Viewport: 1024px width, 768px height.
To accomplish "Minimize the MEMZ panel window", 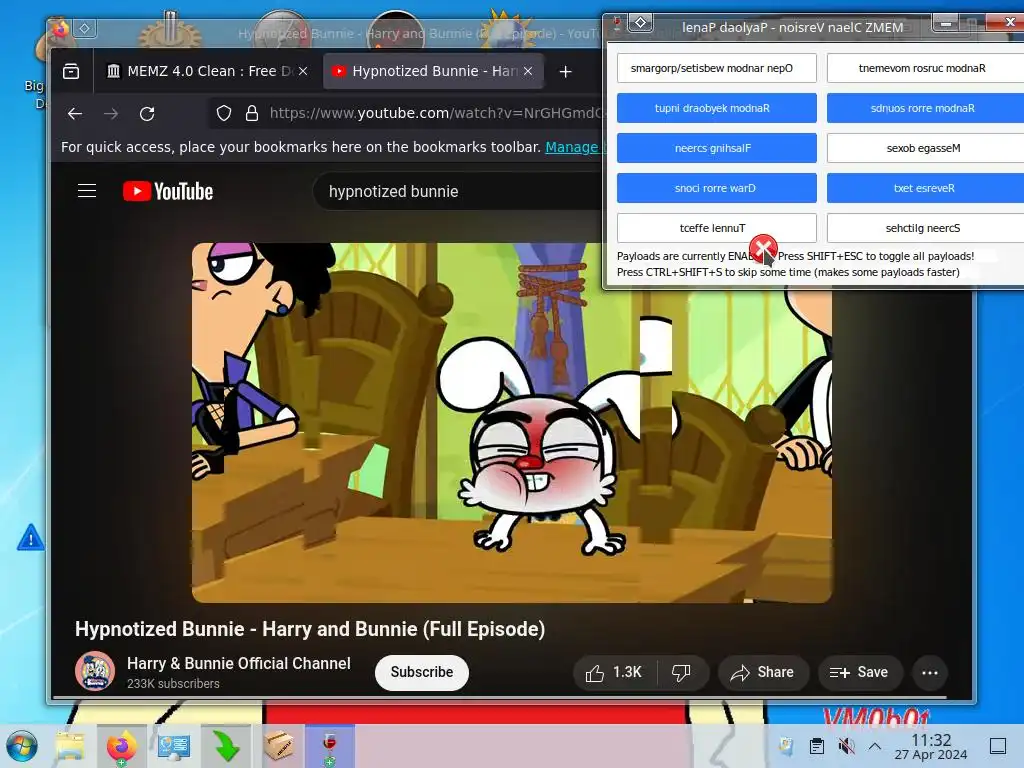I will click(946, 24).
